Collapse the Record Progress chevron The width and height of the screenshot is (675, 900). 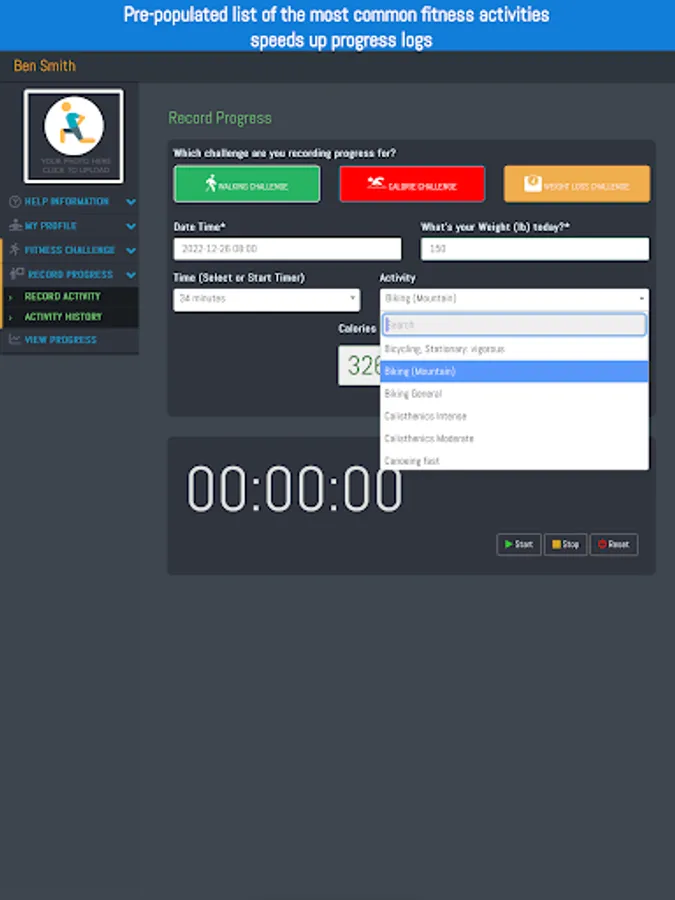point(131,274)
